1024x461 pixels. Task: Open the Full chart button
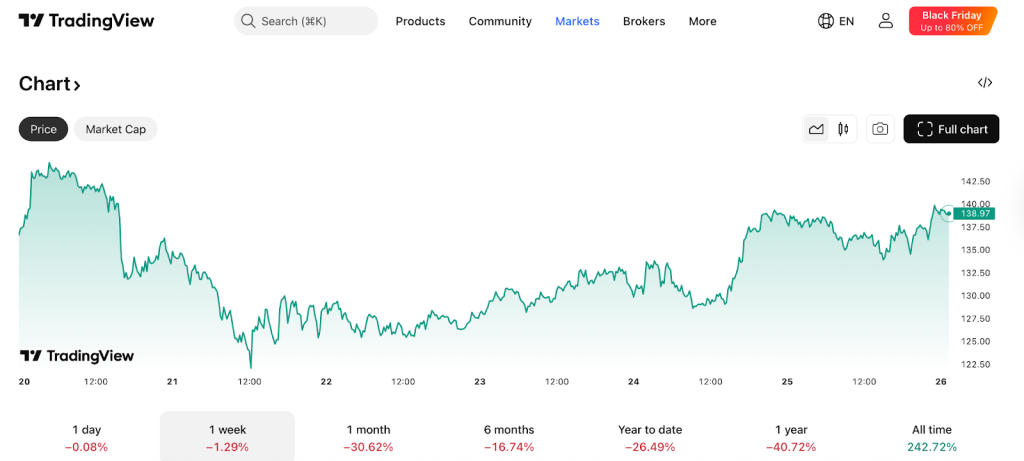tap(950, 129)
